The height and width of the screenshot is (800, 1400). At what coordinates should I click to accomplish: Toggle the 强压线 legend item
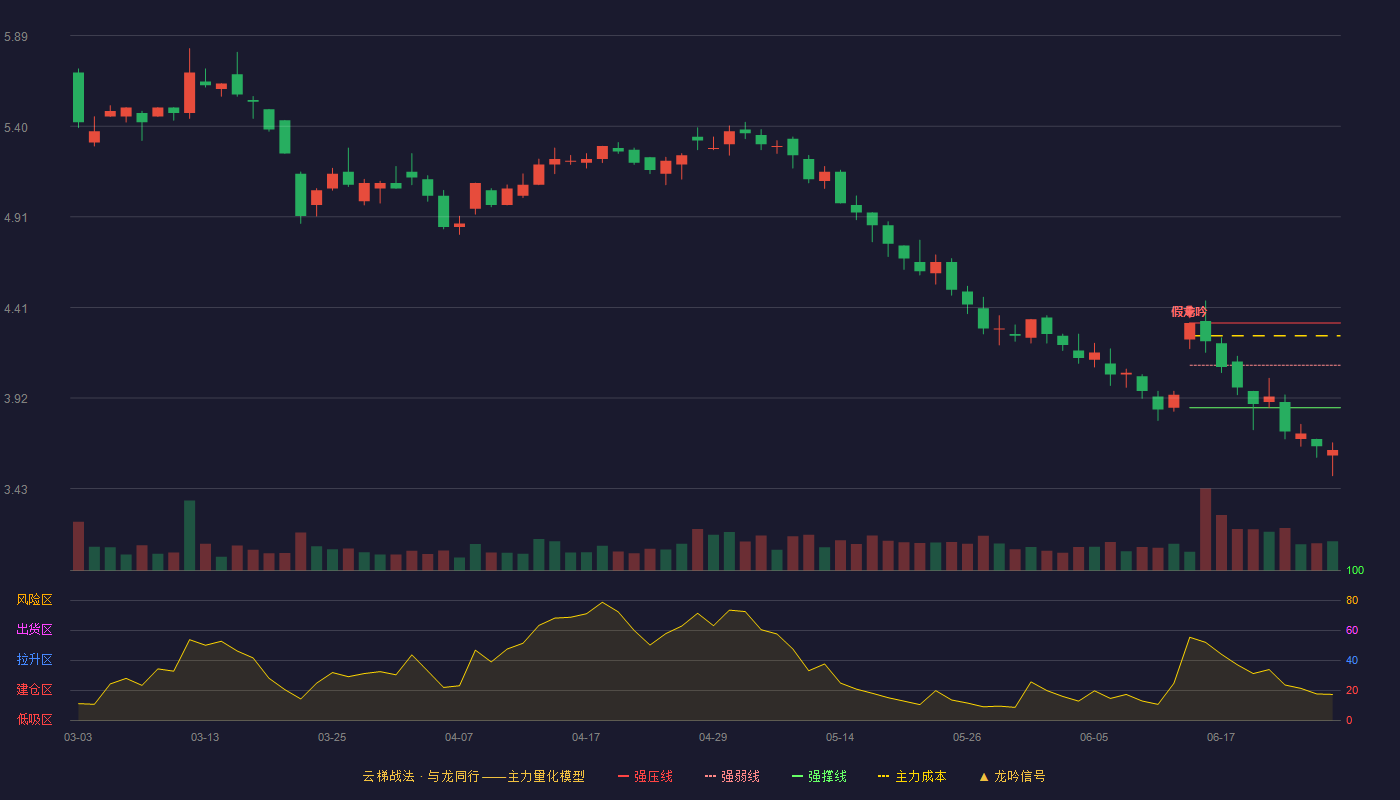[x=645, y=776]
